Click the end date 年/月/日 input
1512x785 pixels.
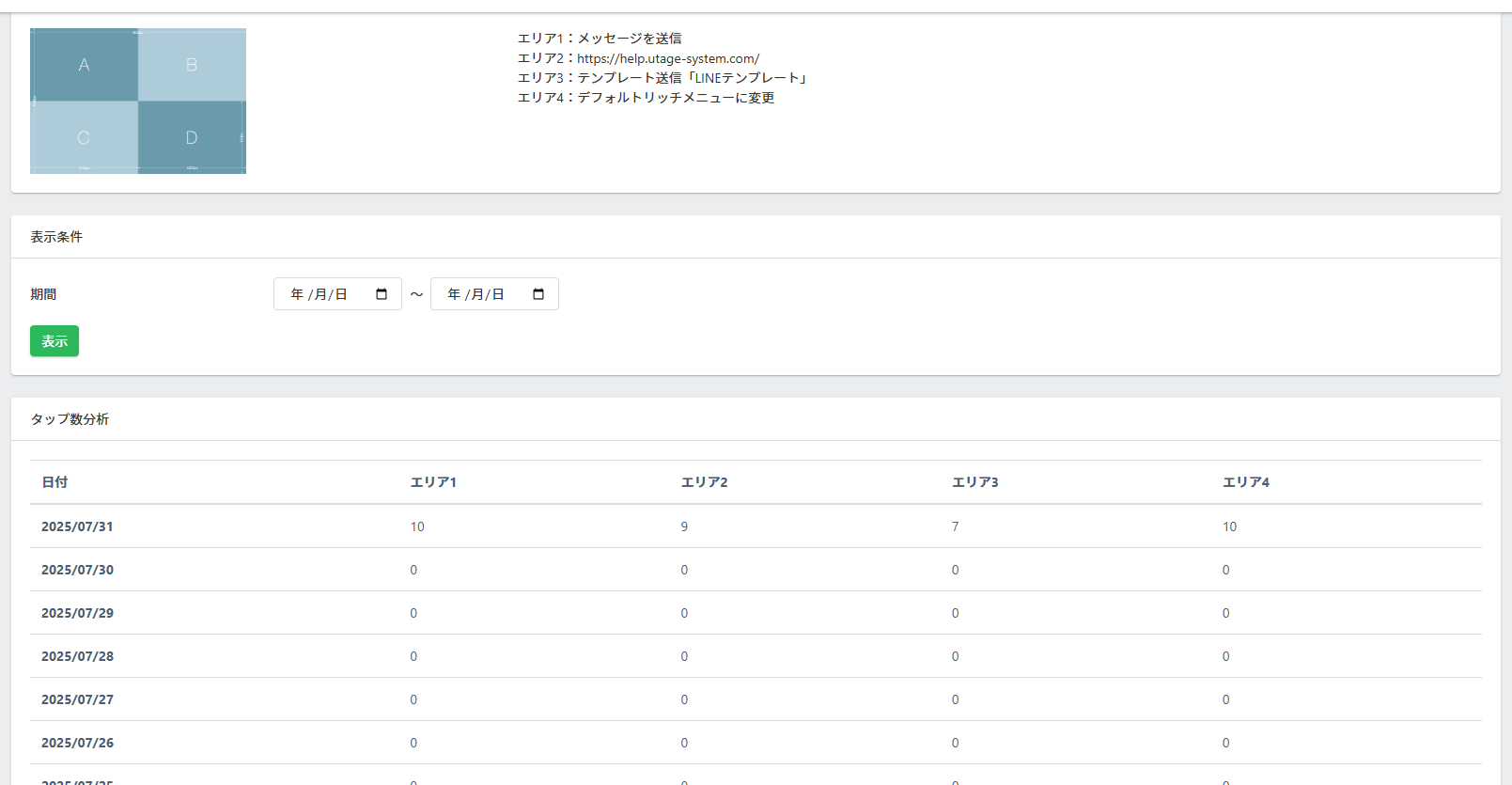pos(494,294)
